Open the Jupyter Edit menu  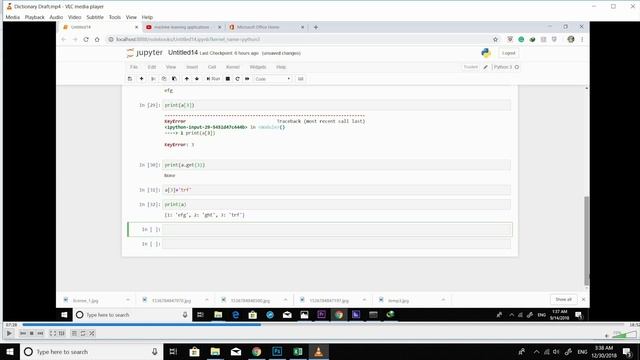click(151, 67)
